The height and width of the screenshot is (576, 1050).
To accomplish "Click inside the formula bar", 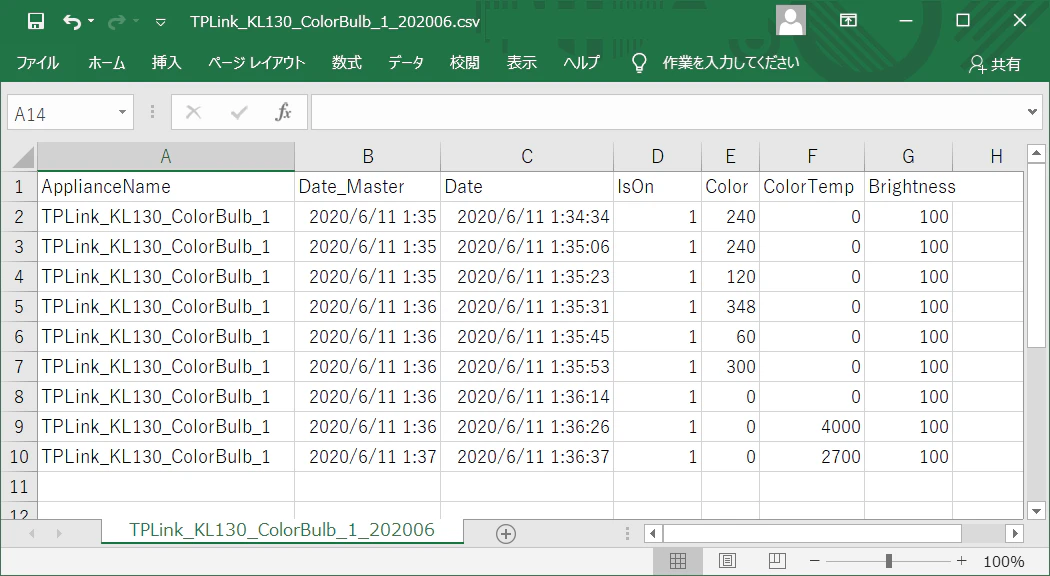I will click(666, 113).
